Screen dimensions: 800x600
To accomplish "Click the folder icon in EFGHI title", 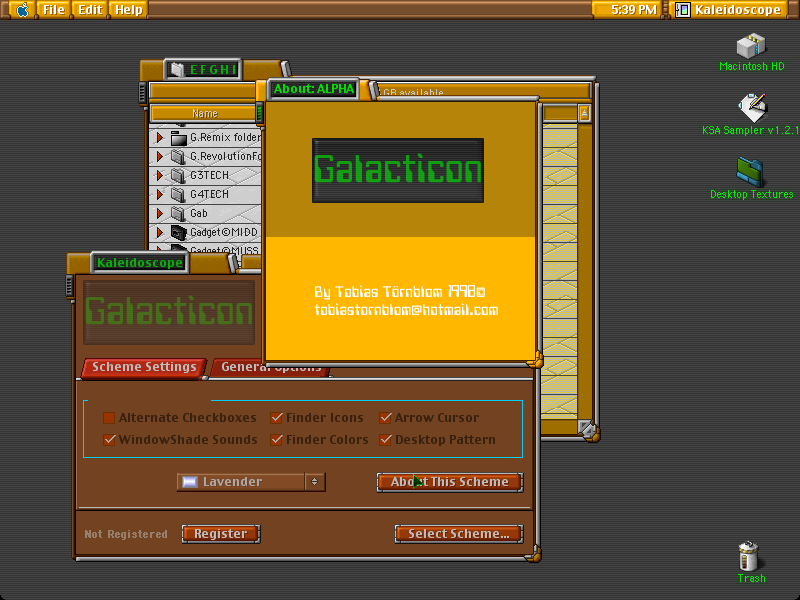I will 176,70.
